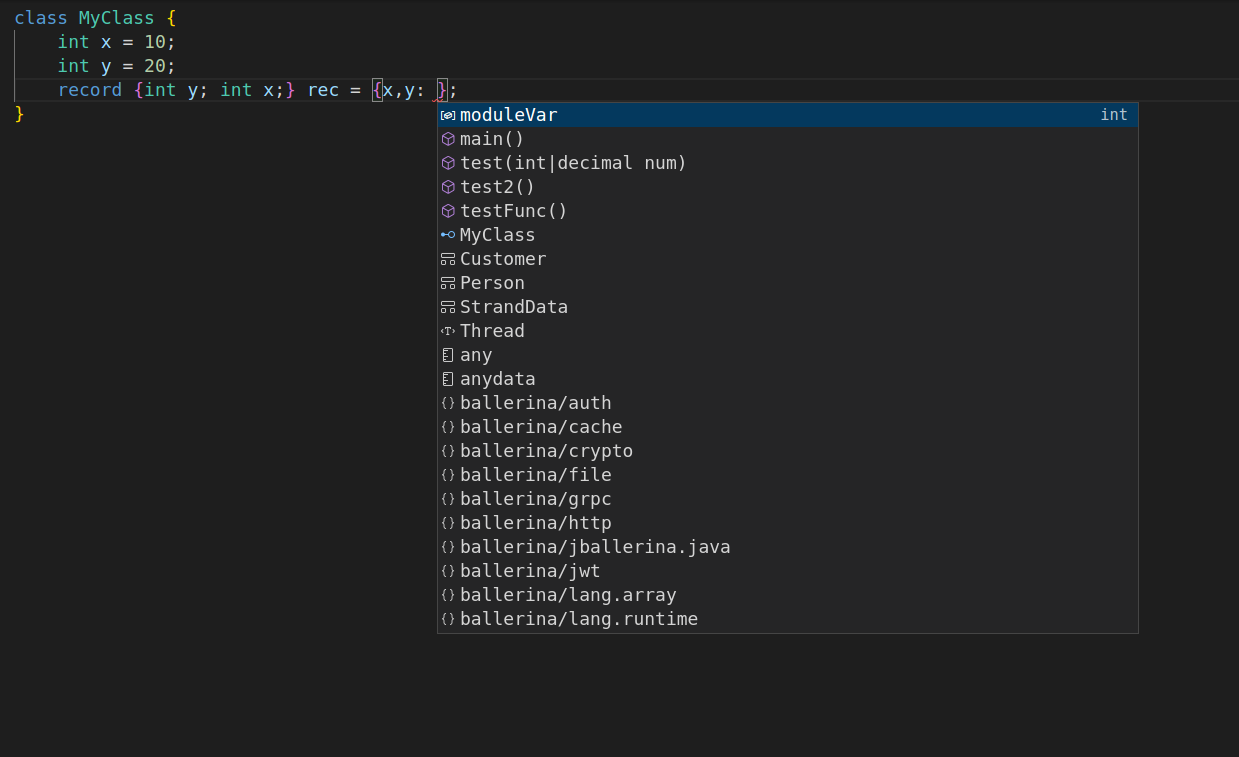This screenshot has width=1239, height=757.
Task: Click the module icon beside ballerina/lang.runtime
Action: point(448,619)
